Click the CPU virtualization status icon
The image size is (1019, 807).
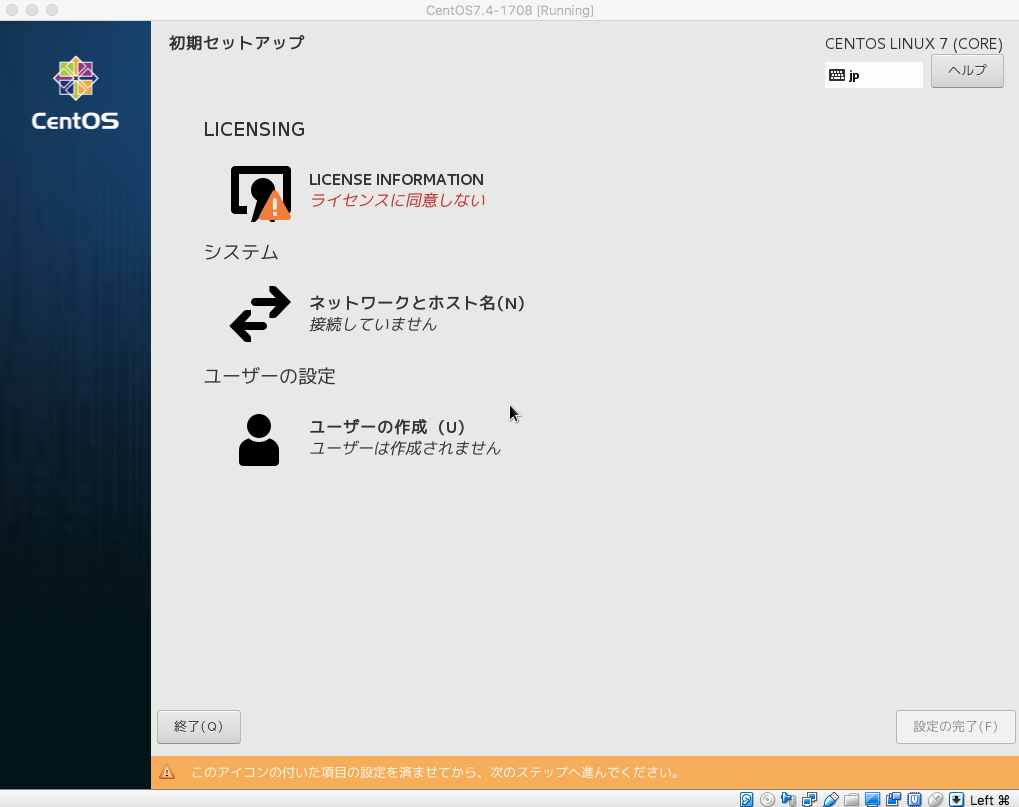(914, 799)
